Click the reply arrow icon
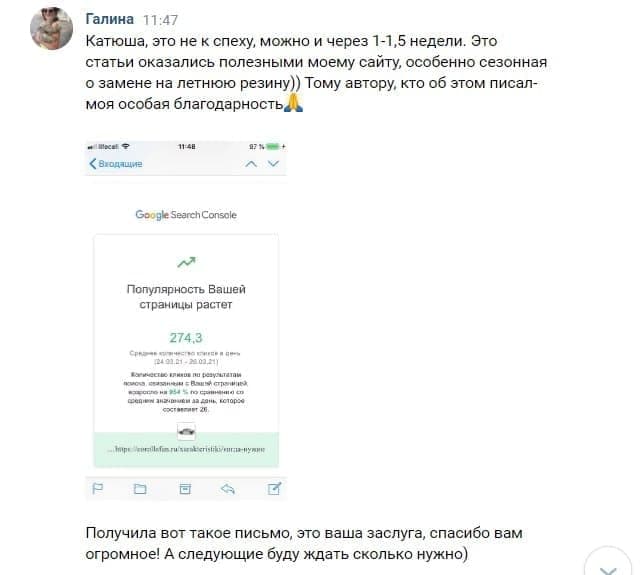640x575 pixels. coord(228,488)
